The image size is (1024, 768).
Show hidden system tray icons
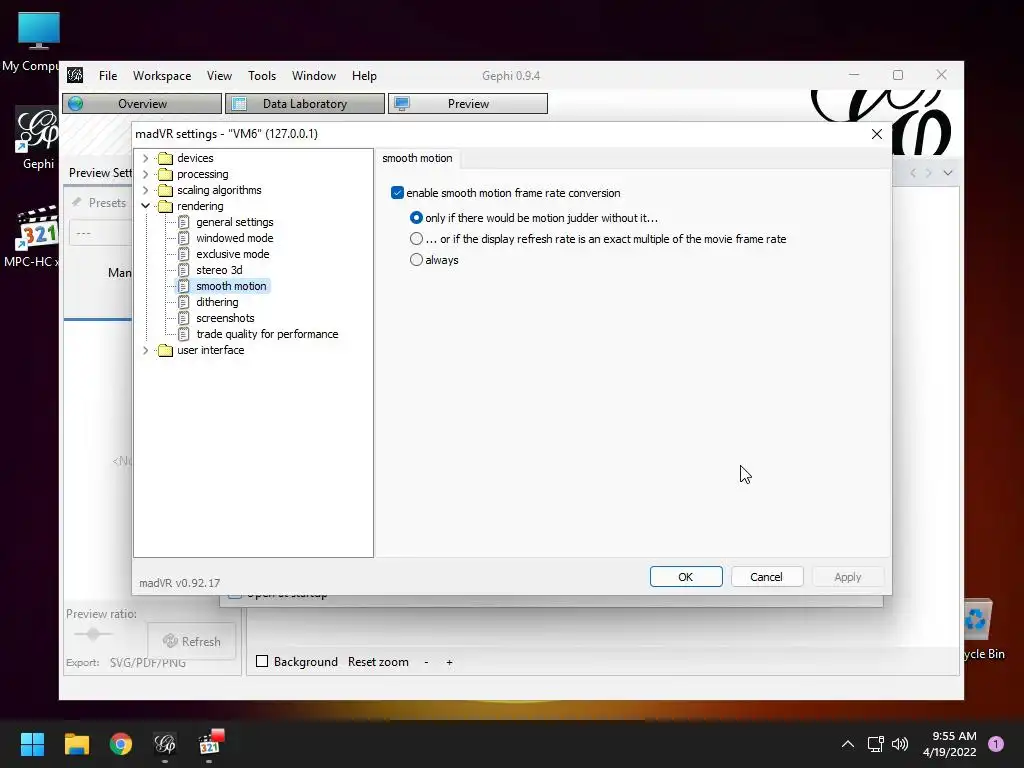848,744
